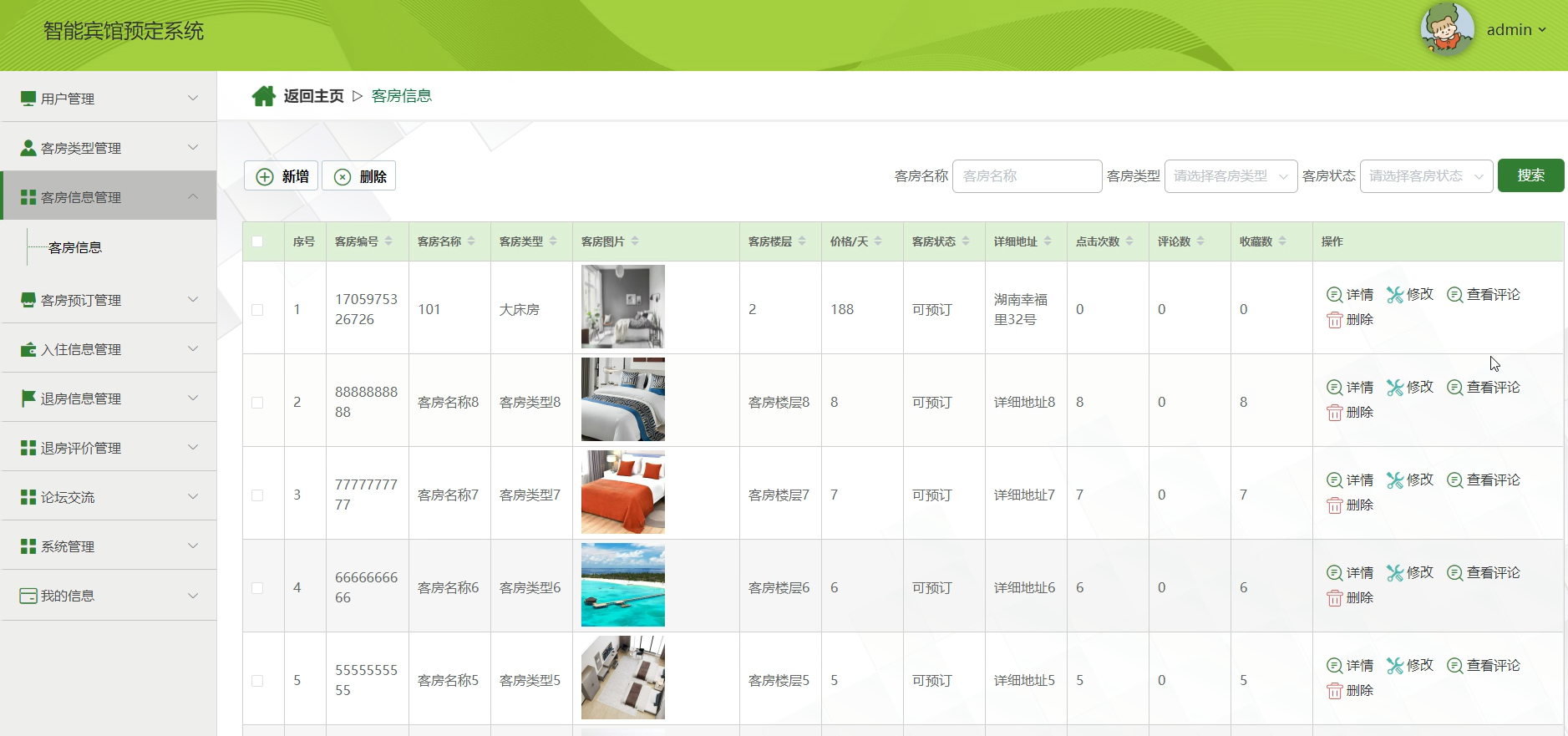This screenshot has width=1568, height=736.
Task: Open the admin user dropdown
Action: (x=1516, y=29)
